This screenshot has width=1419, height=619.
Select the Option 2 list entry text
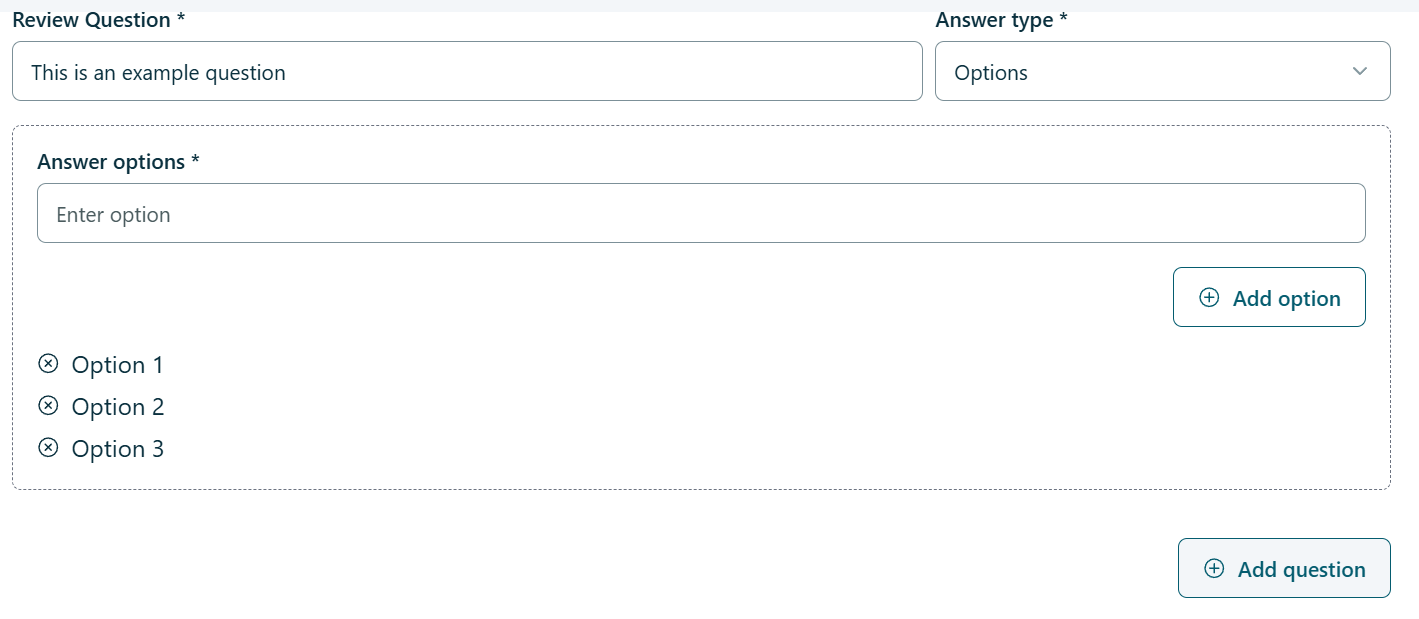click(117, 407)
